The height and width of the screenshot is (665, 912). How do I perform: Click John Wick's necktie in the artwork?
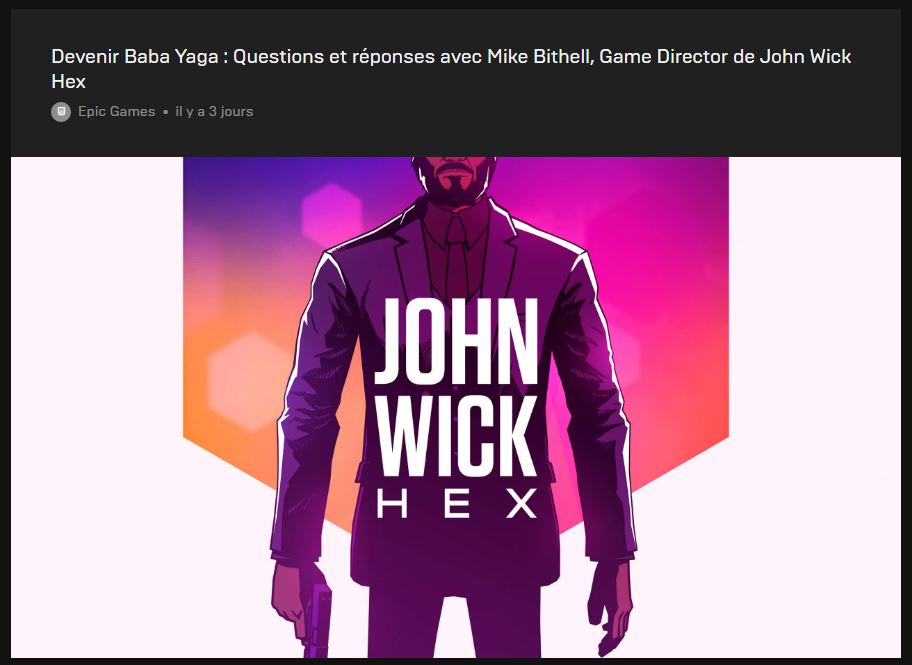[x=458, y=256]
